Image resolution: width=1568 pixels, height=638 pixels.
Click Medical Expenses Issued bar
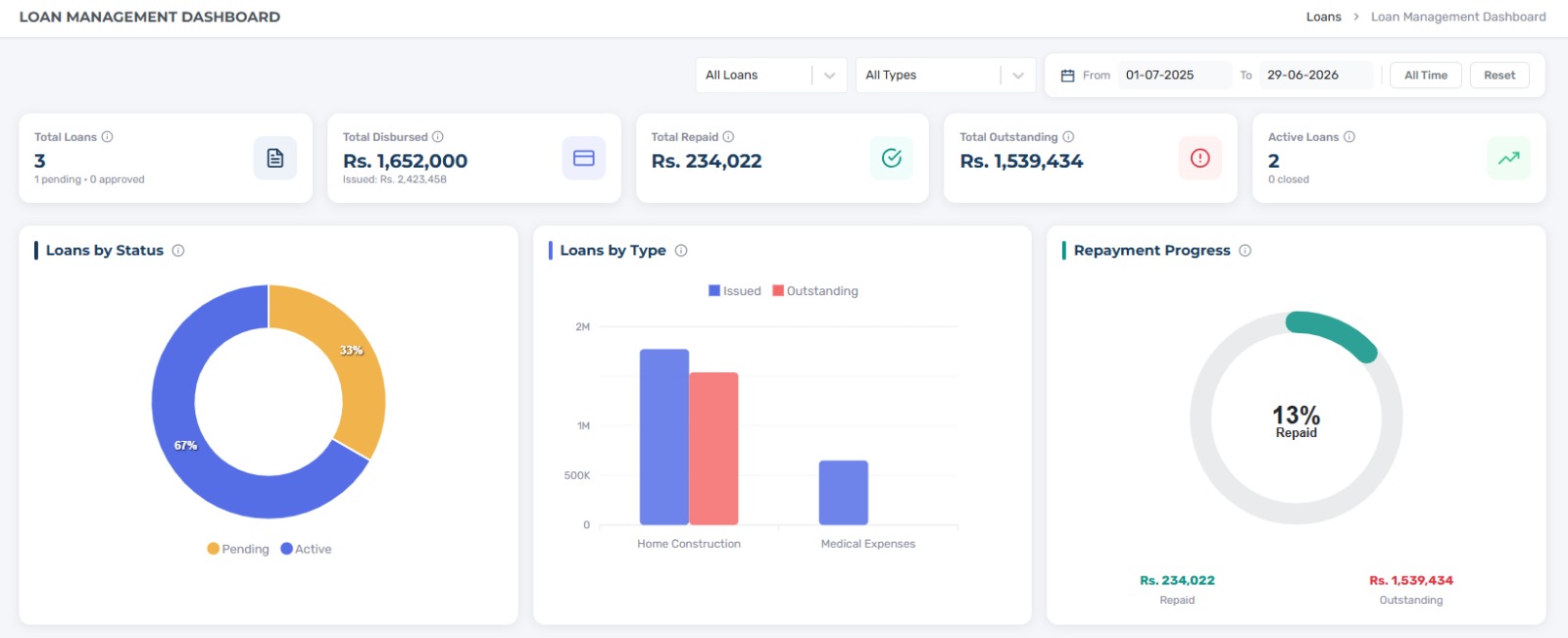pyautogui.click(x=844, y=493)
